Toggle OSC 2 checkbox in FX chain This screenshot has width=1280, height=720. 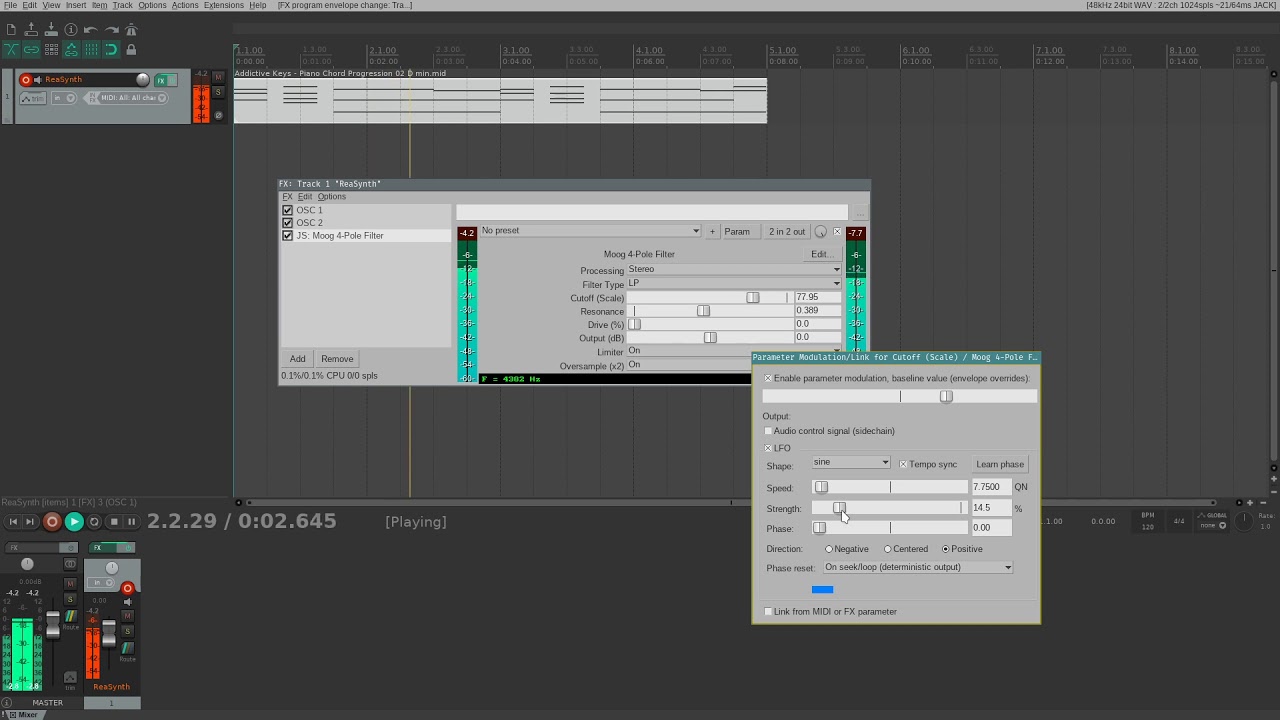pyautogui.click(x=288, y=223)
